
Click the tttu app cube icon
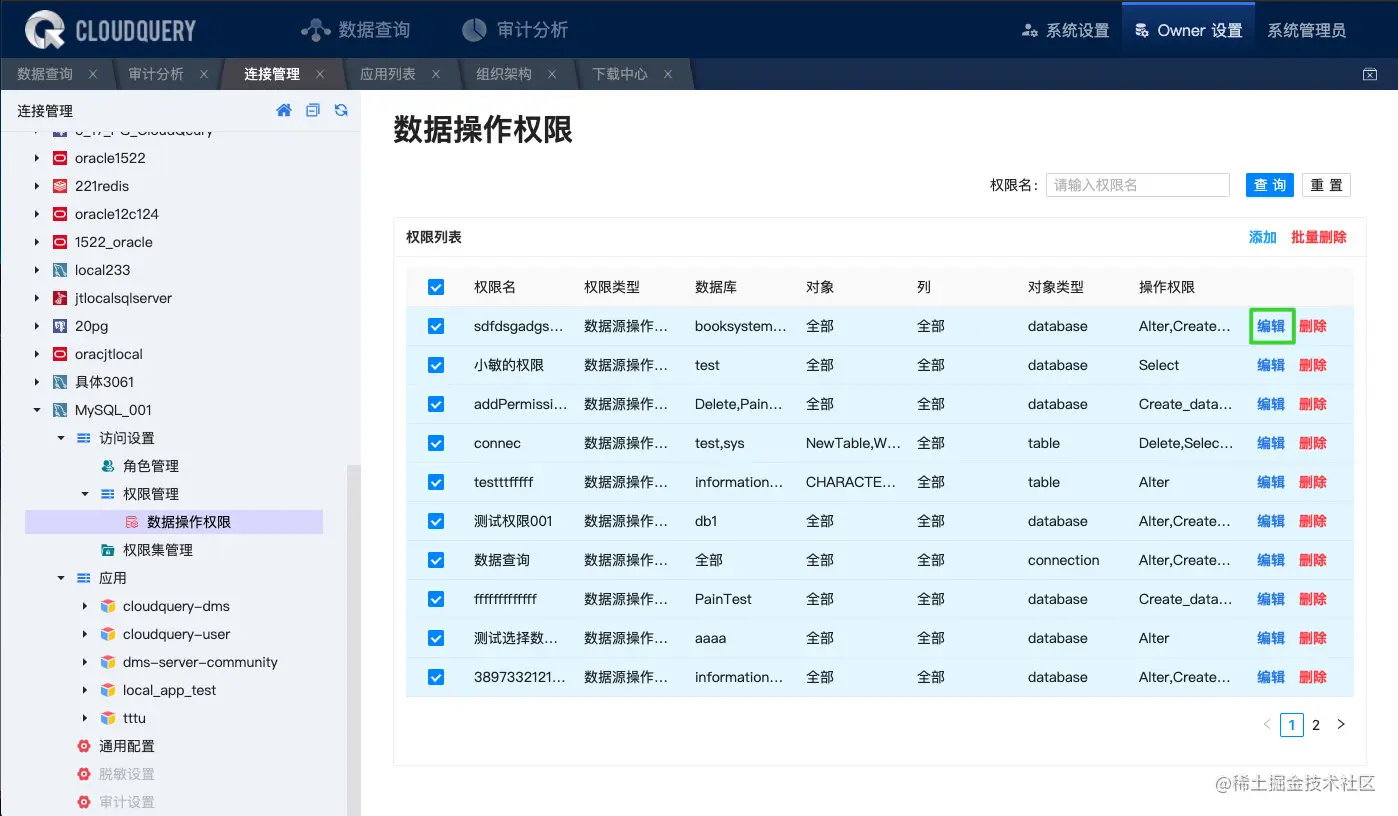point(108,718)
